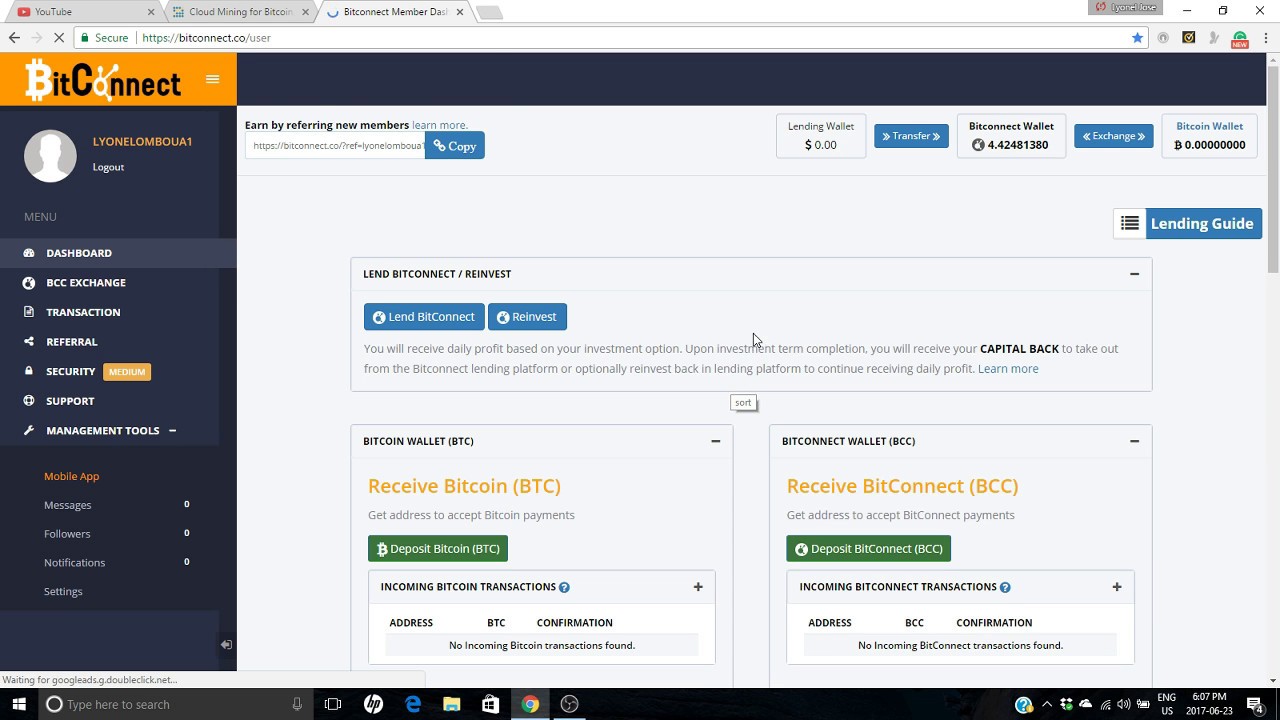Open the user avatar picture
1280x720 pixels.
click(x=50, y=155)
